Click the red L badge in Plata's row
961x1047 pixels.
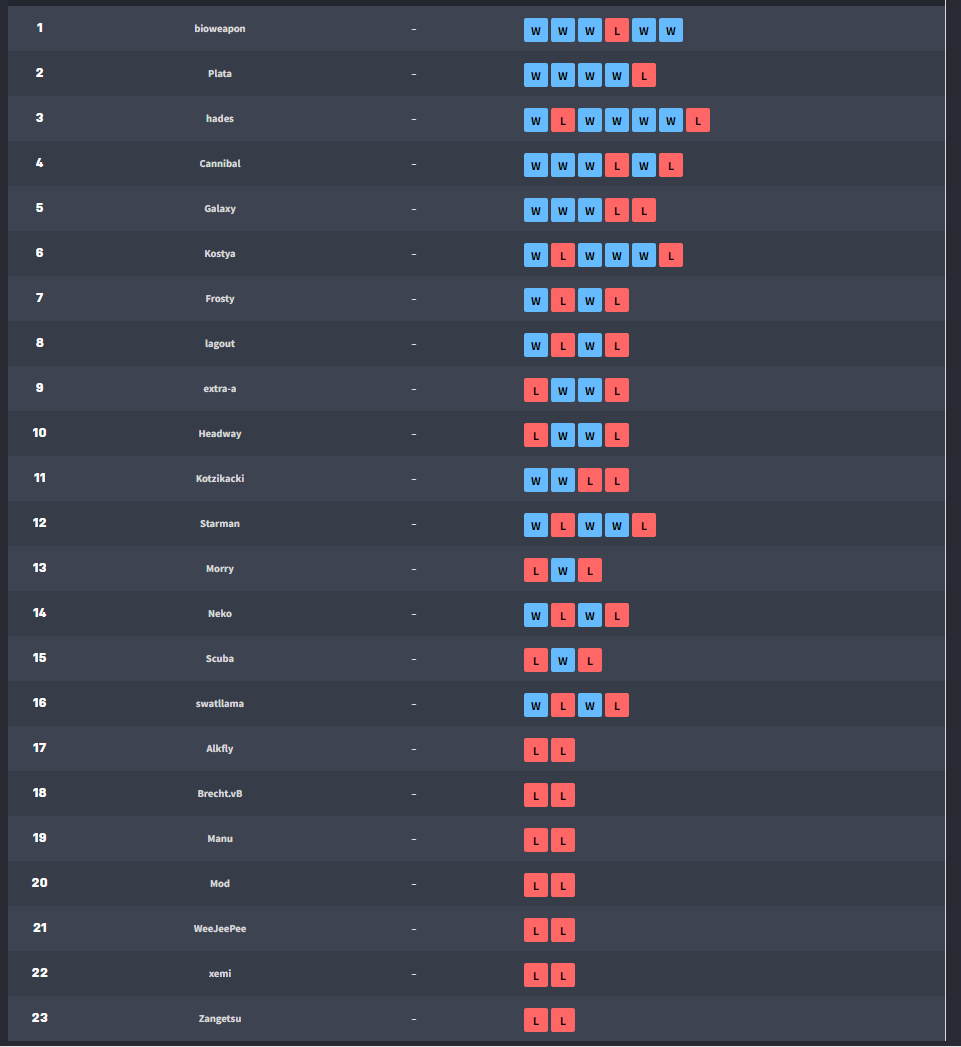[x=643, y=75]
